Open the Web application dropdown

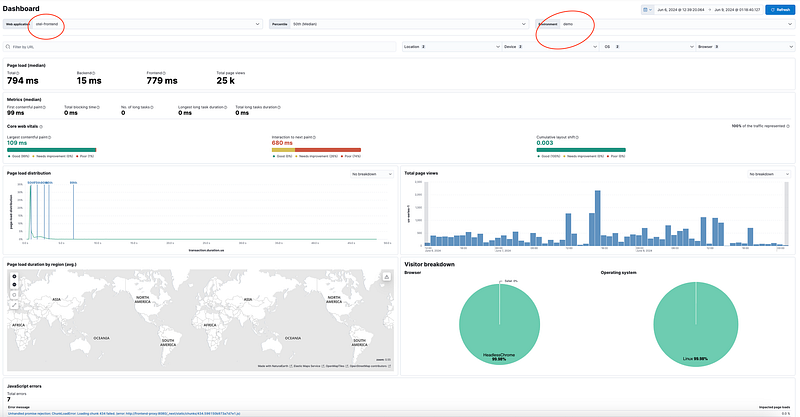[x=133, y=24]
